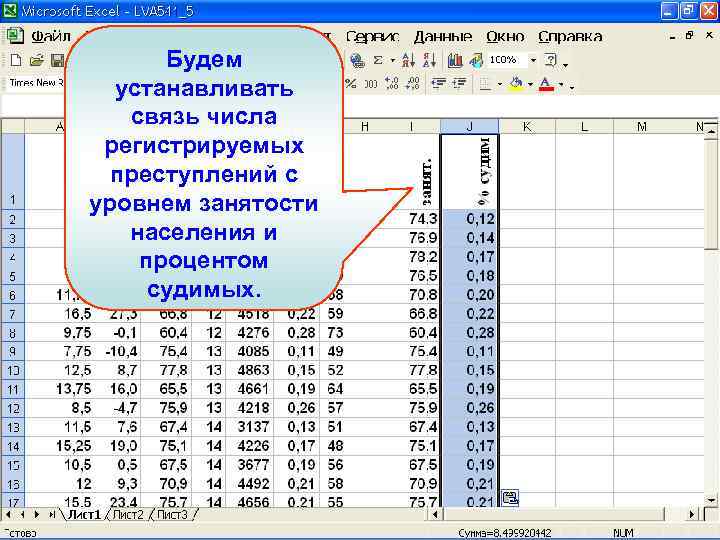Click the Drawing toolbar icon
The width and height of the screenshot is (720, 540).
(x=476, y=60)
